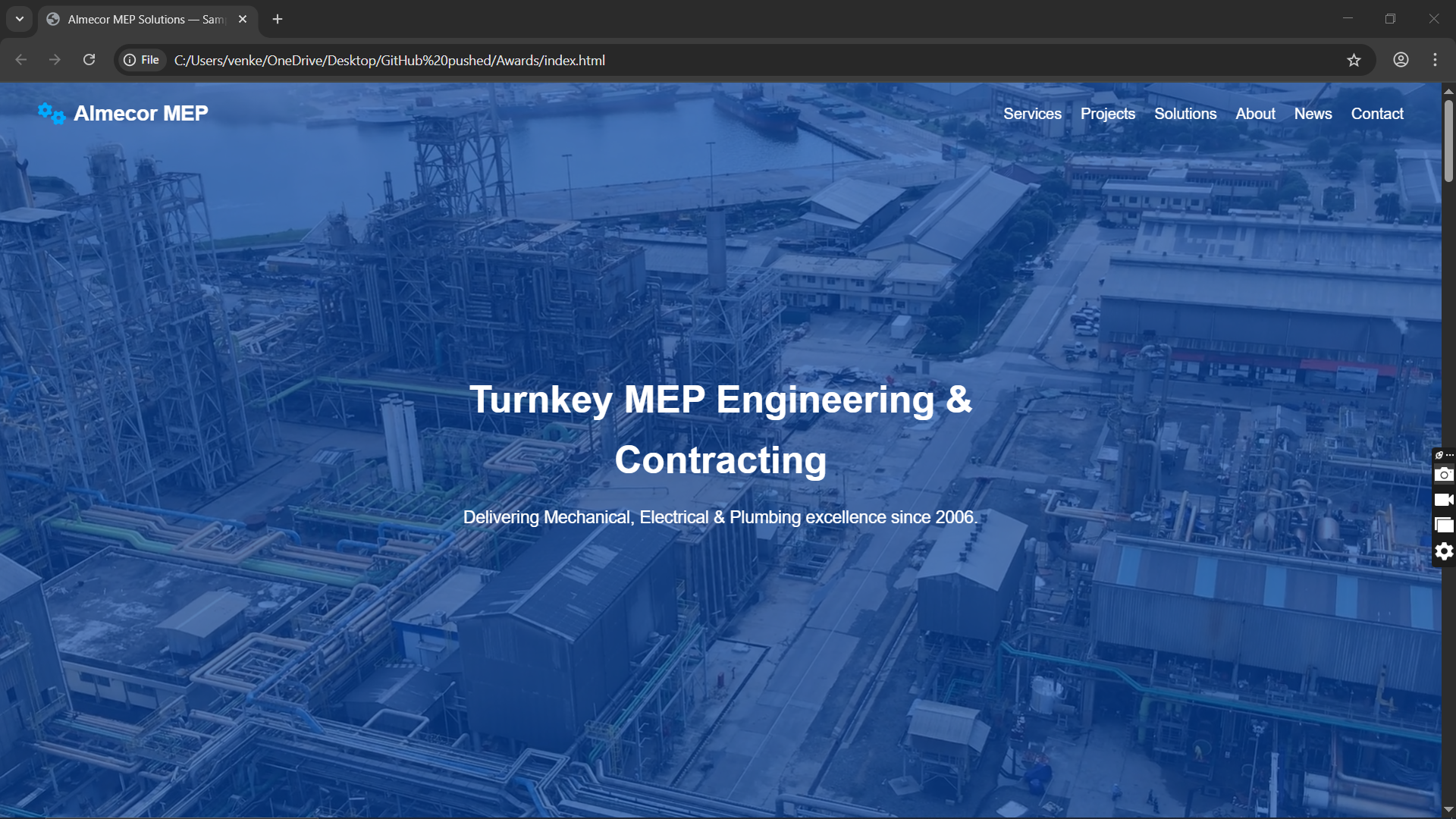1456x819 pixels.
Task: Open the Chrome three-dot menu
Action: pos(1435,60)
